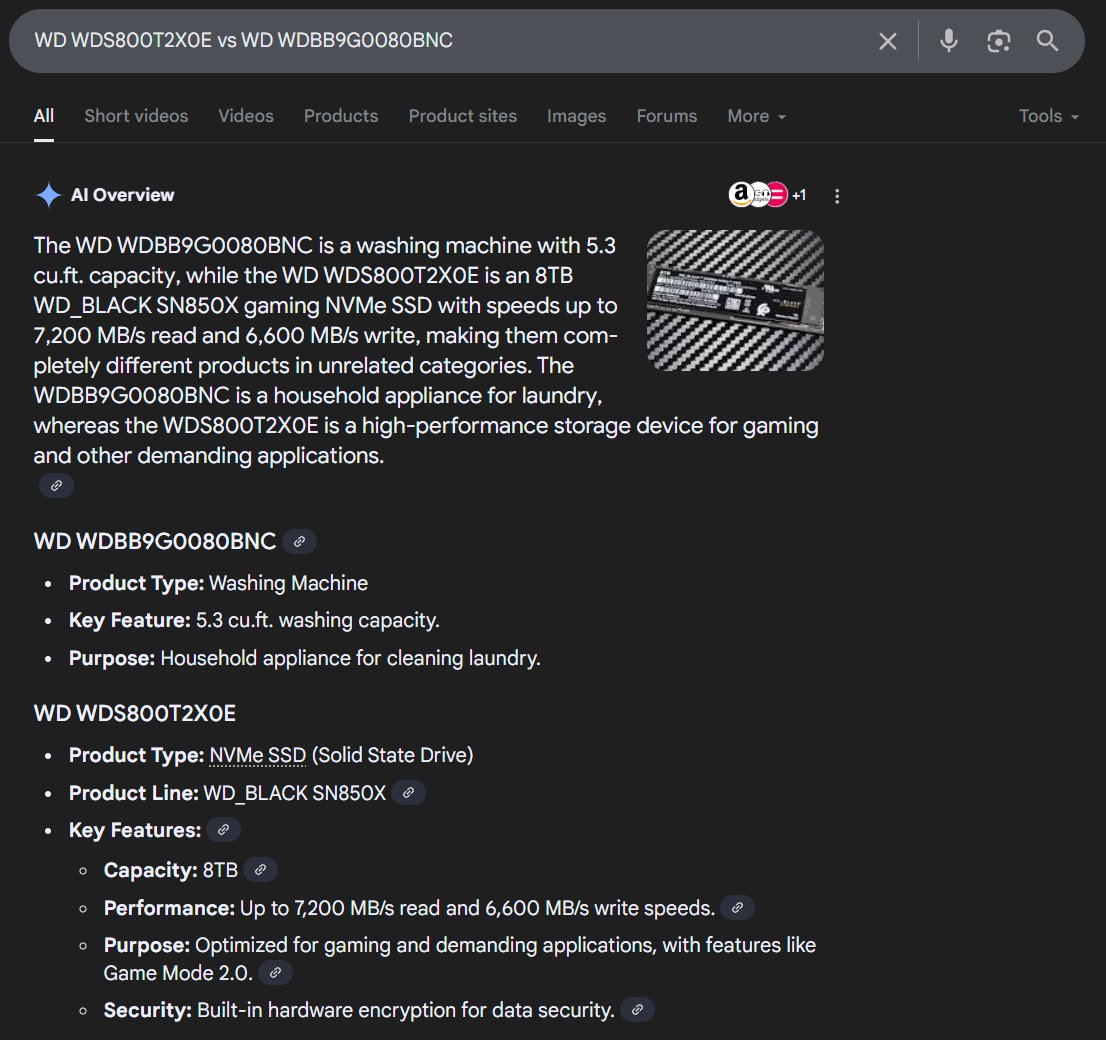Open source link after Security encryption line

(637, 1010)
